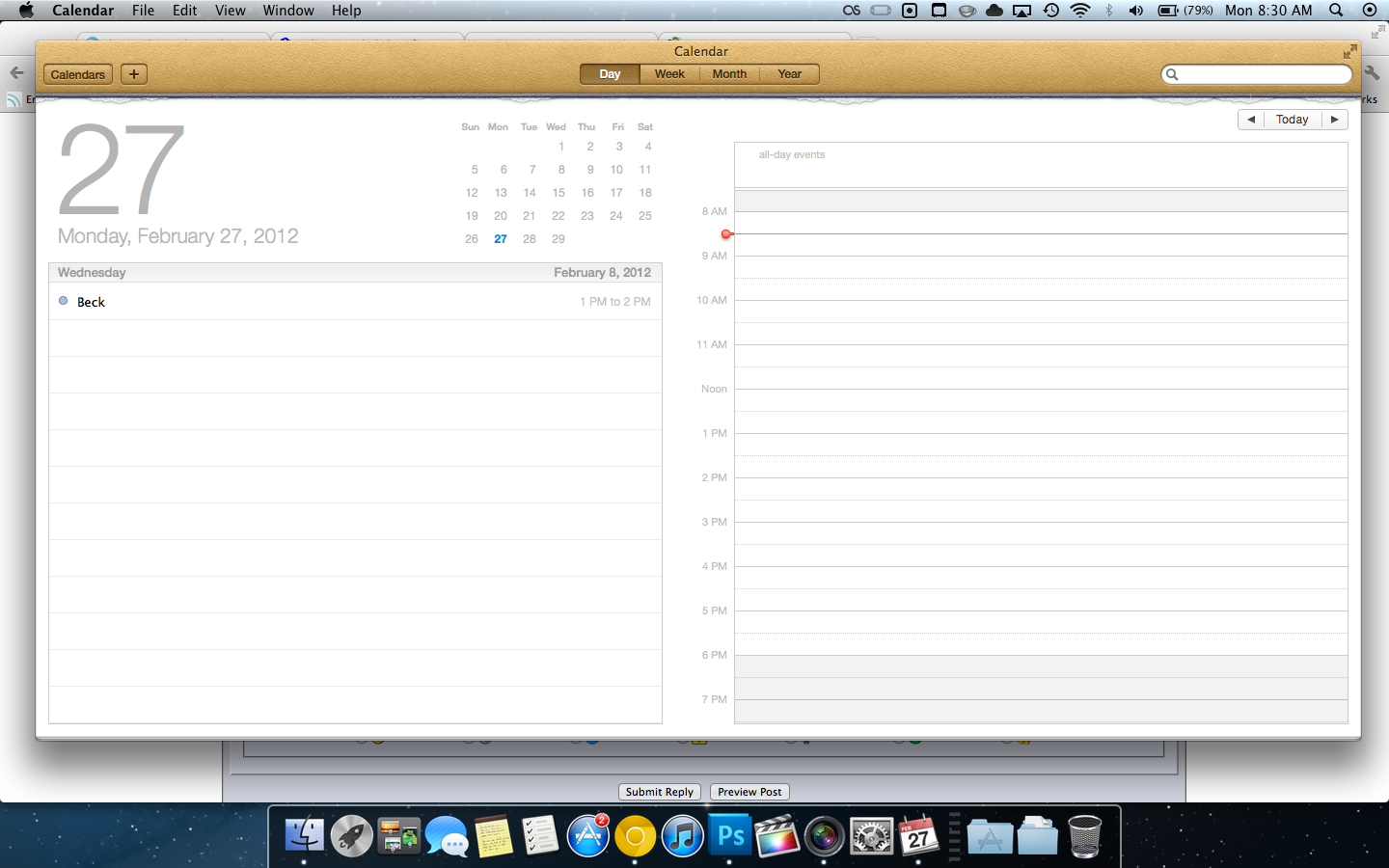The height and width of the screenshot is (868, 1389).
Task: Open Spotlight search in the menu bar
Action: 1335,10
